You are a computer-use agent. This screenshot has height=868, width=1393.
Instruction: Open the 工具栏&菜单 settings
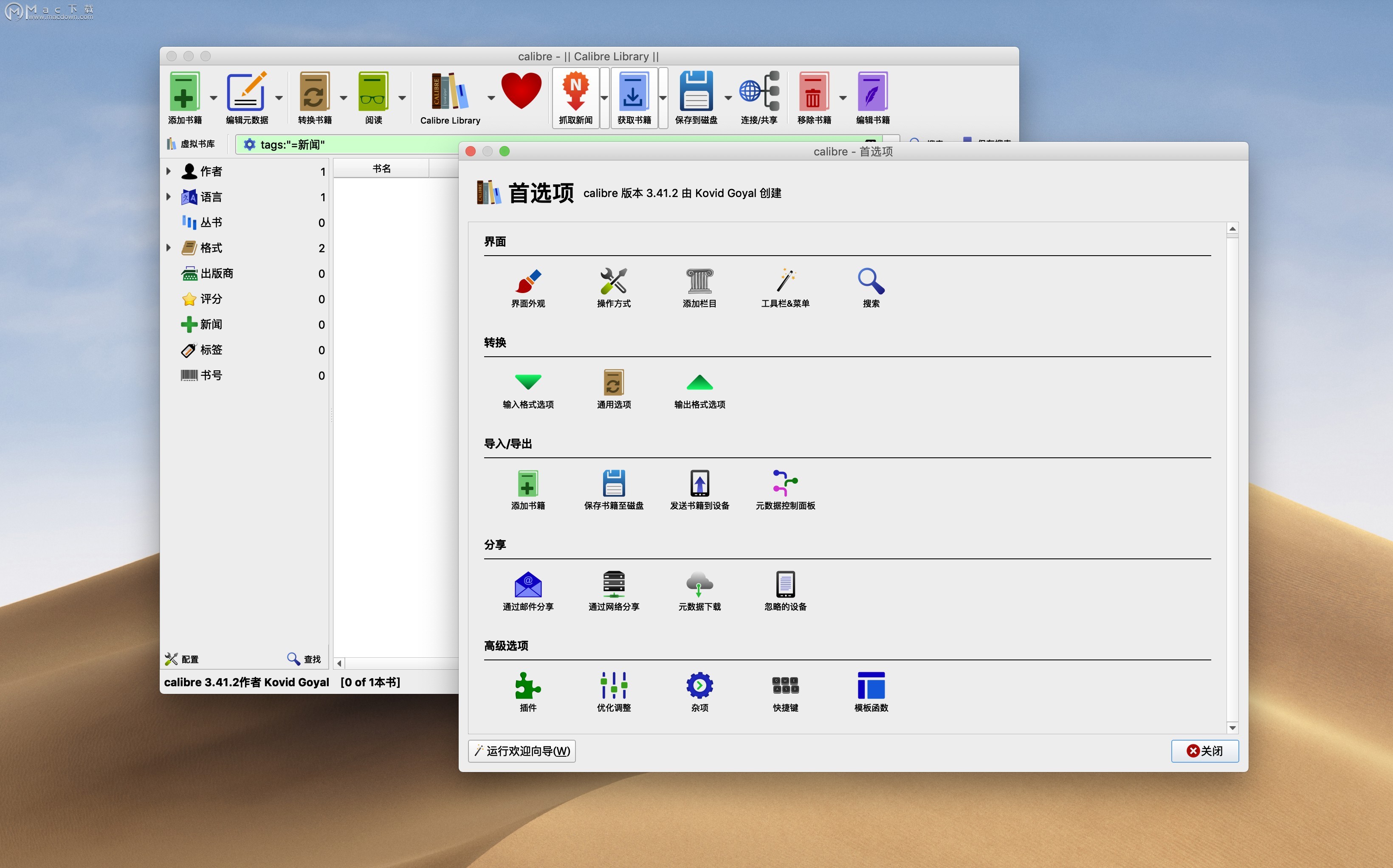click(x=785, y=288)
